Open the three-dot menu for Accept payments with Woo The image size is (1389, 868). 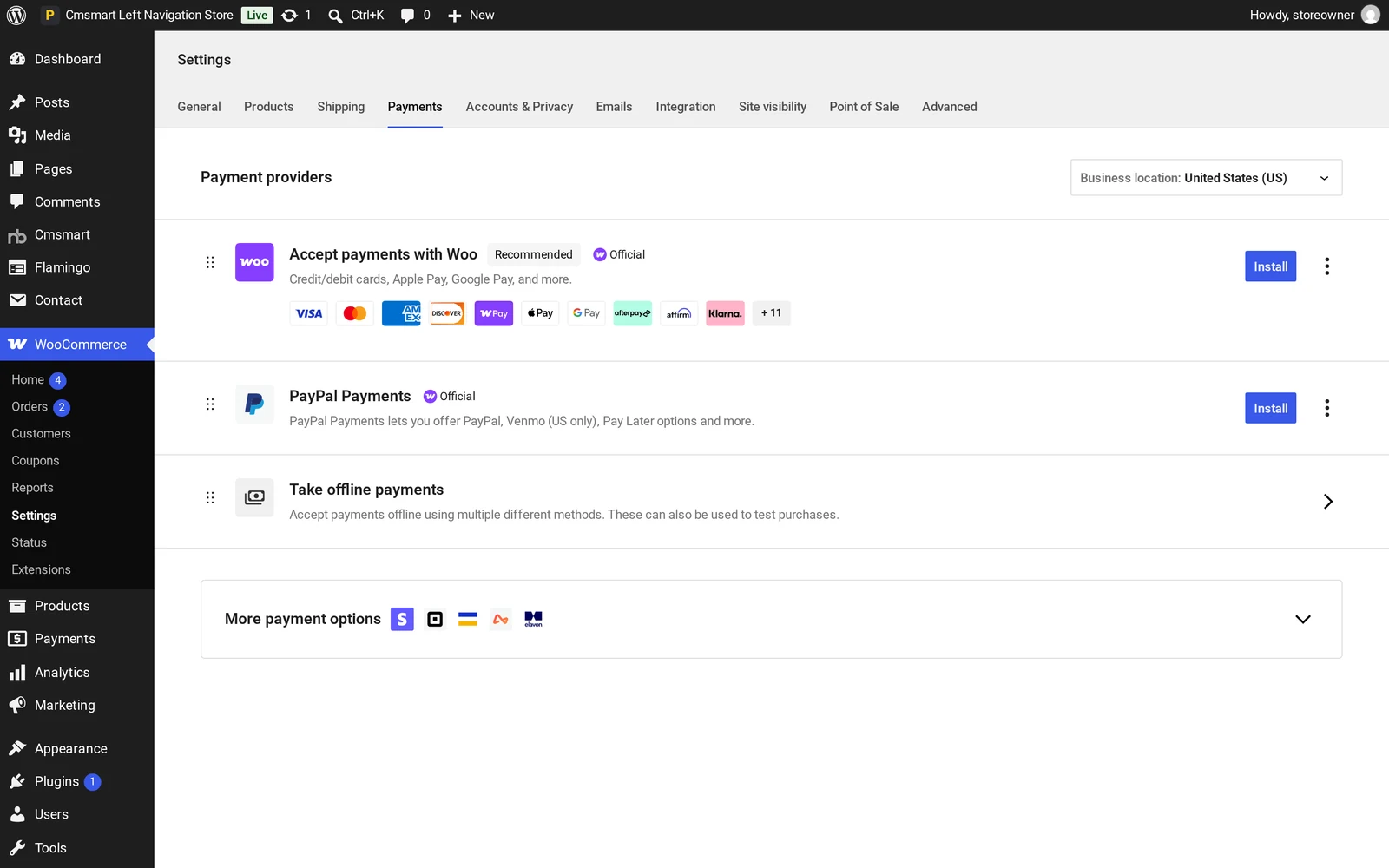click(x=1326, y=266)
